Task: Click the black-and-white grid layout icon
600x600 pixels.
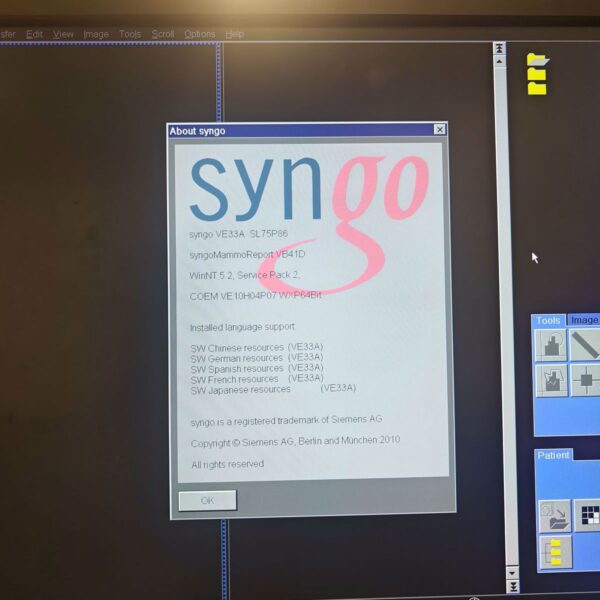Action: click(x=589, y=515)
